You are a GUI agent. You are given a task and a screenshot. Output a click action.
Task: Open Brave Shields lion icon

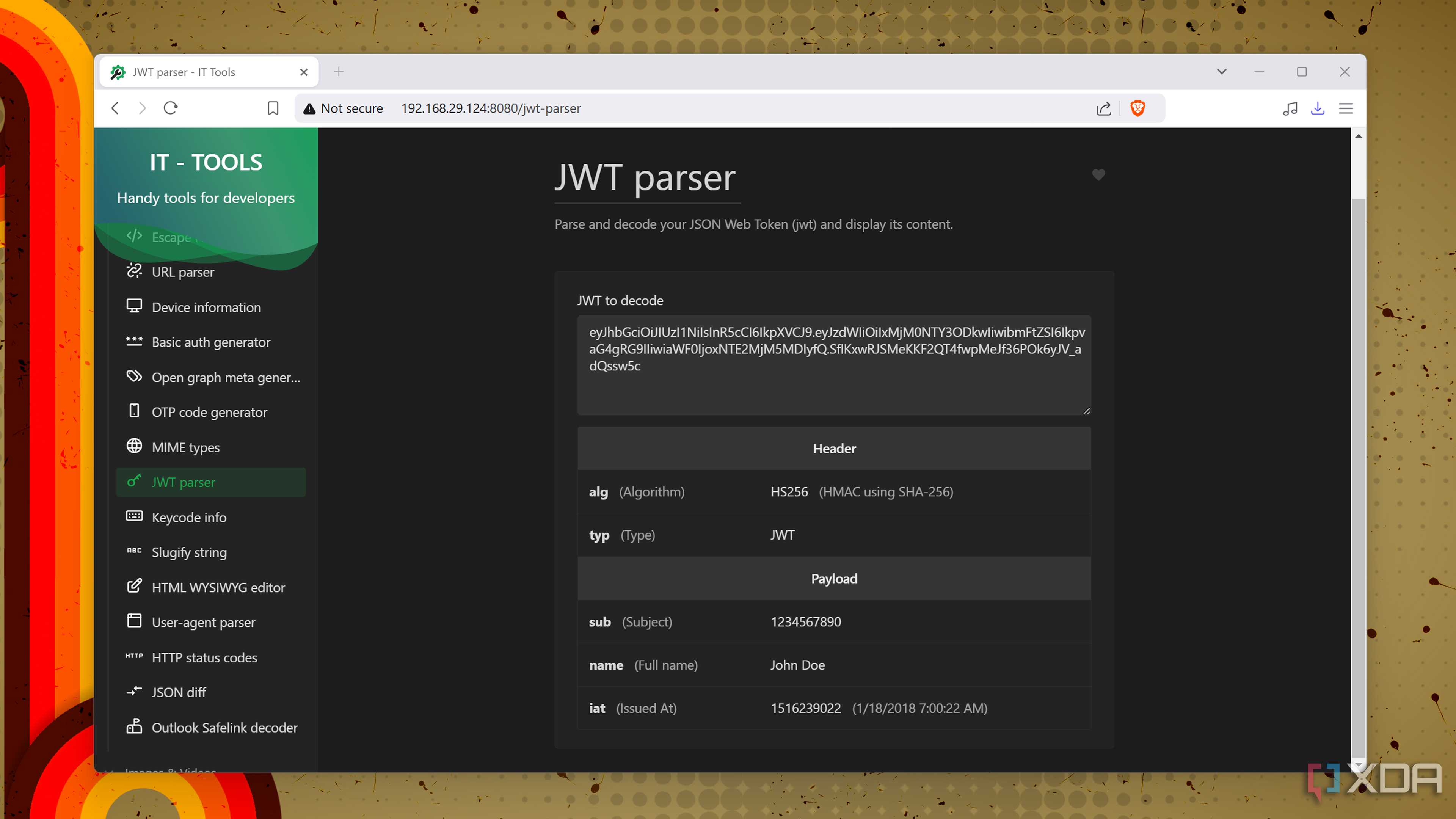point(1138,108)
